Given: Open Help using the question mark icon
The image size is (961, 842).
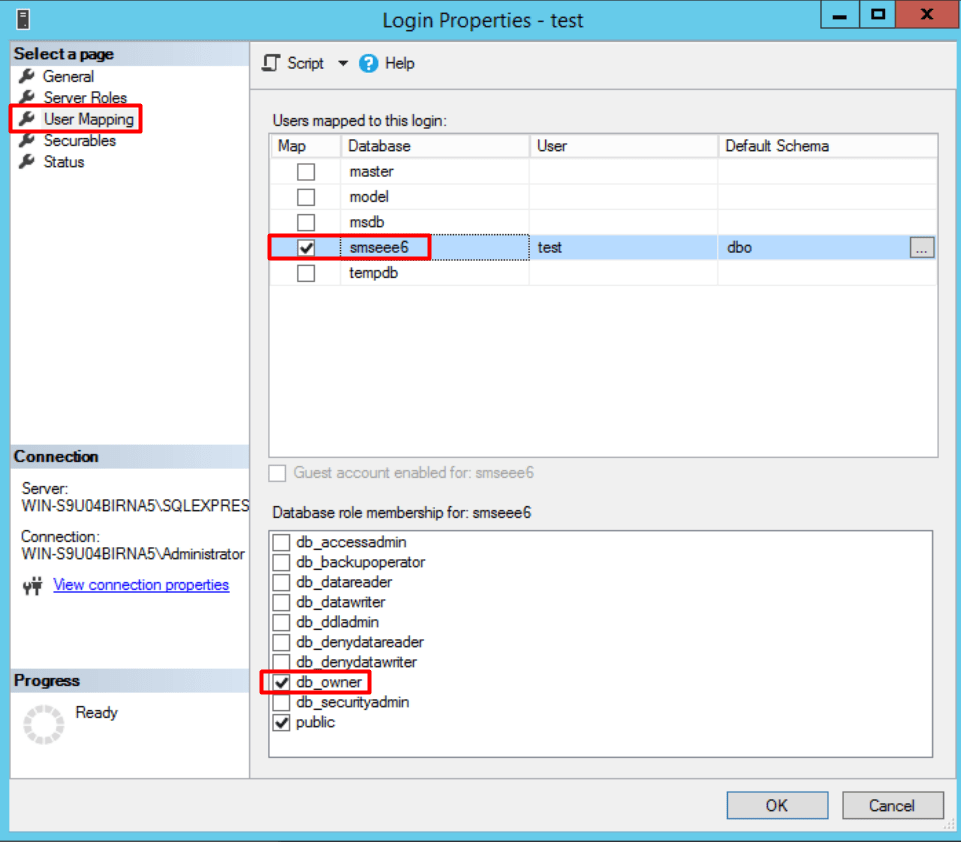Looking at the screenshot, I should [369, 63].
